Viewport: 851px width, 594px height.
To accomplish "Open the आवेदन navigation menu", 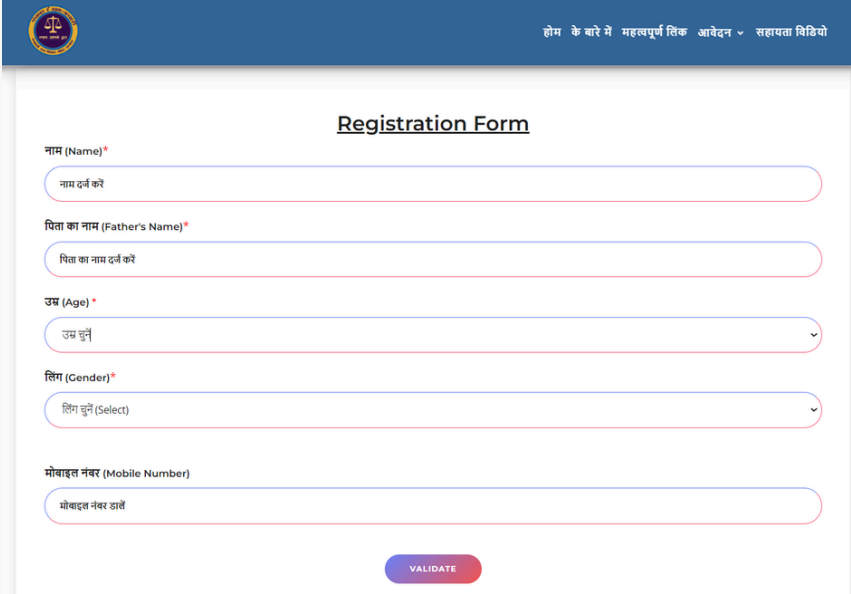I will pos(714,32).
